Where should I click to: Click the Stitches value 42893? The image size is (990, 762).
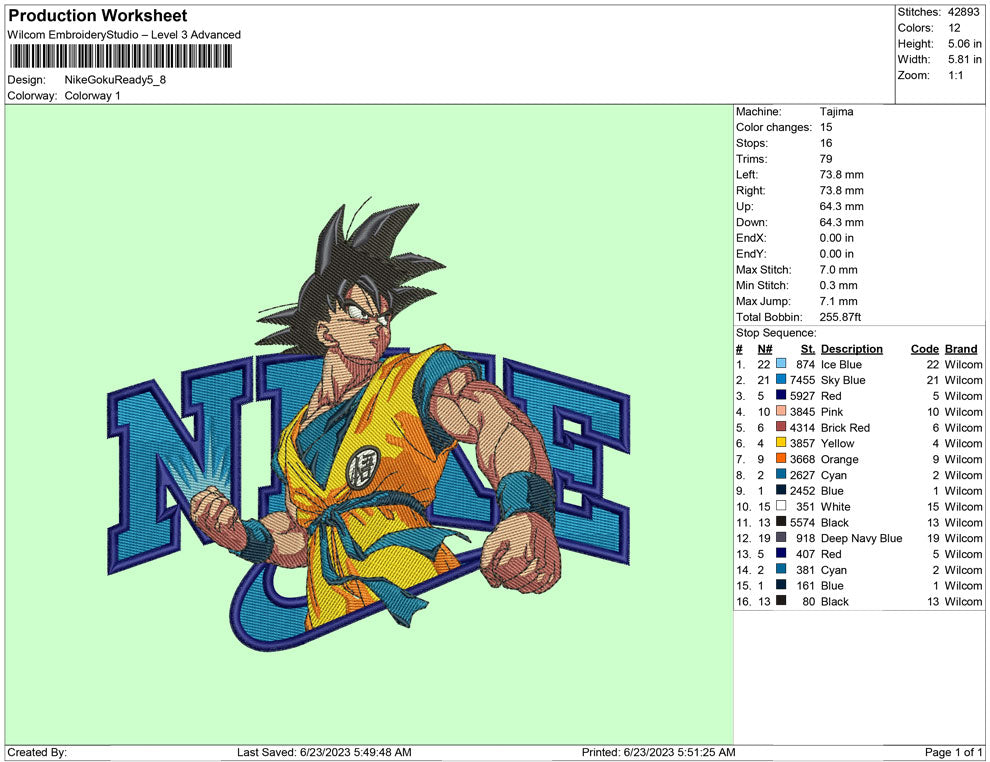965,12
